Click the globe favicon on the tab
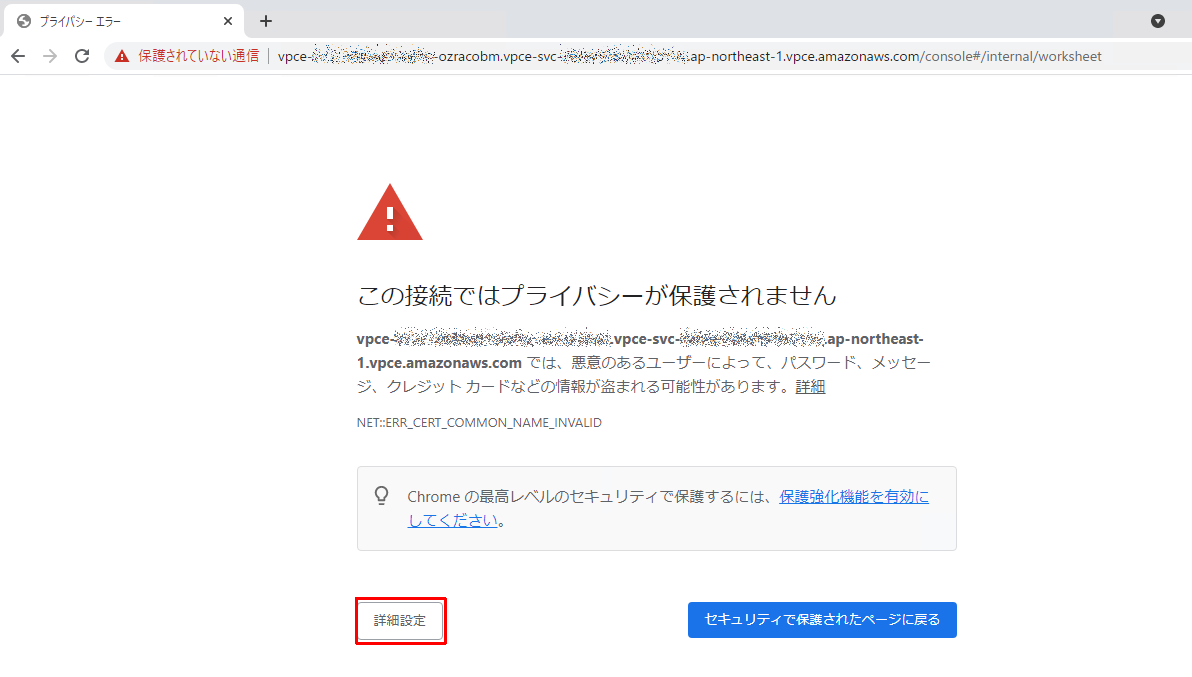Image resolution: width=1192 pixels, height=677 pixels. coord(24,21)
